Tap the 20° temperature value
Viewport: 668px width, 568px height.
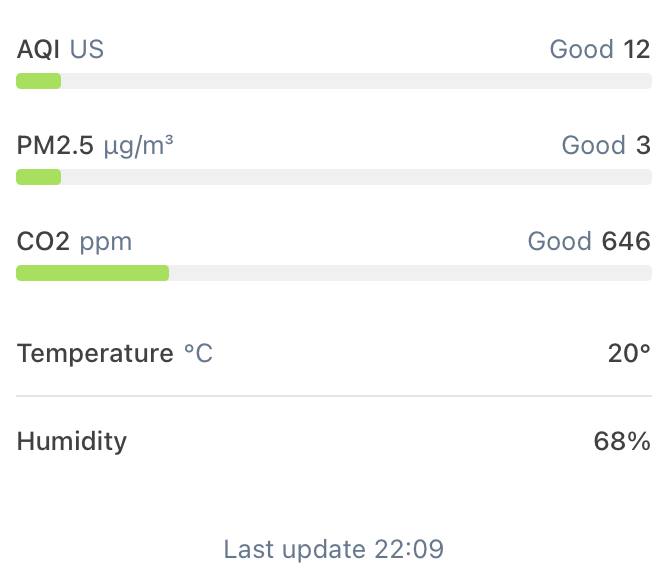[629, 353]
